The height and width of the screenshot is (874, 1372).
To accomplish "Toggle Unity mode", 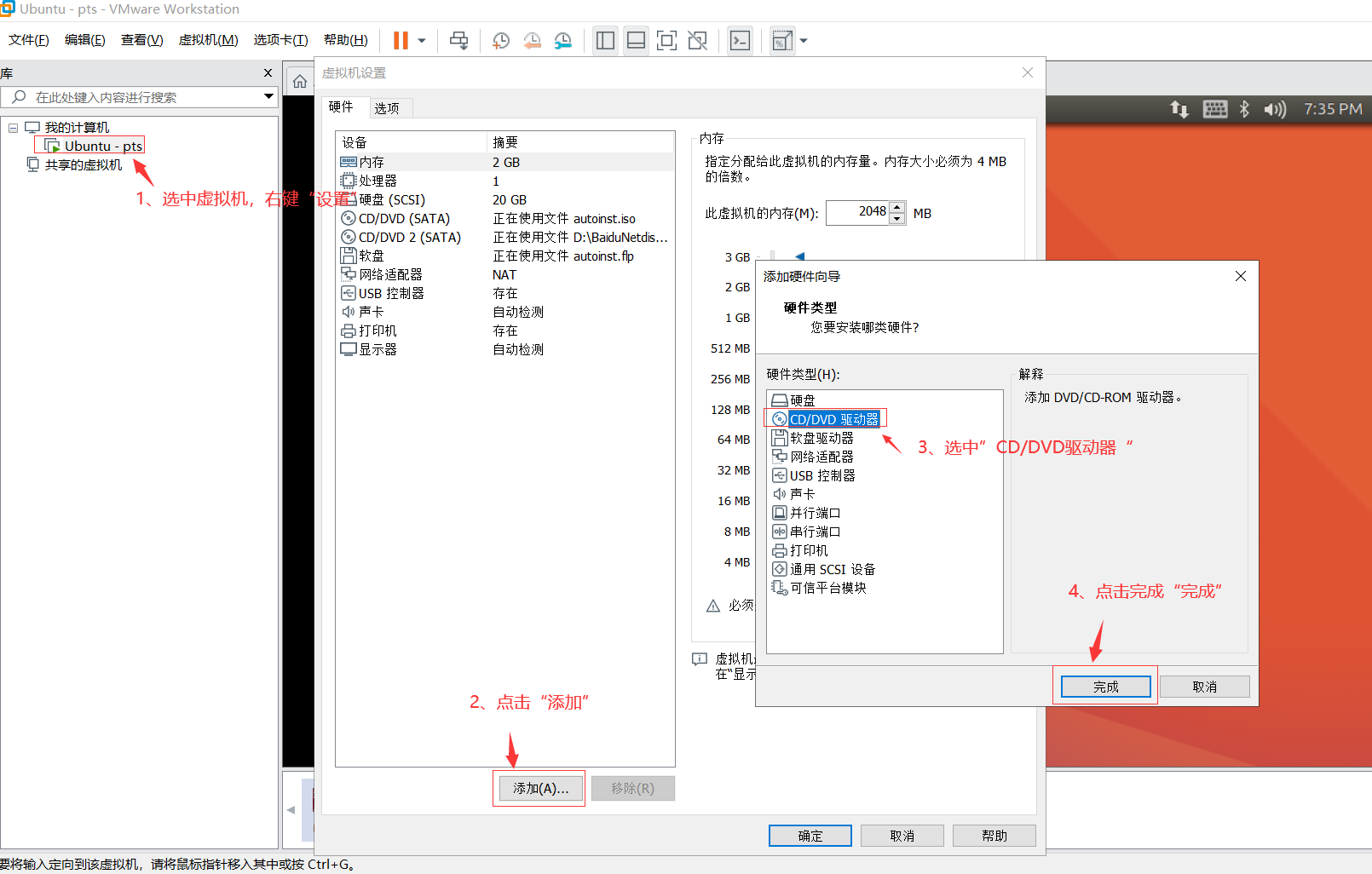I will point(697,40).
